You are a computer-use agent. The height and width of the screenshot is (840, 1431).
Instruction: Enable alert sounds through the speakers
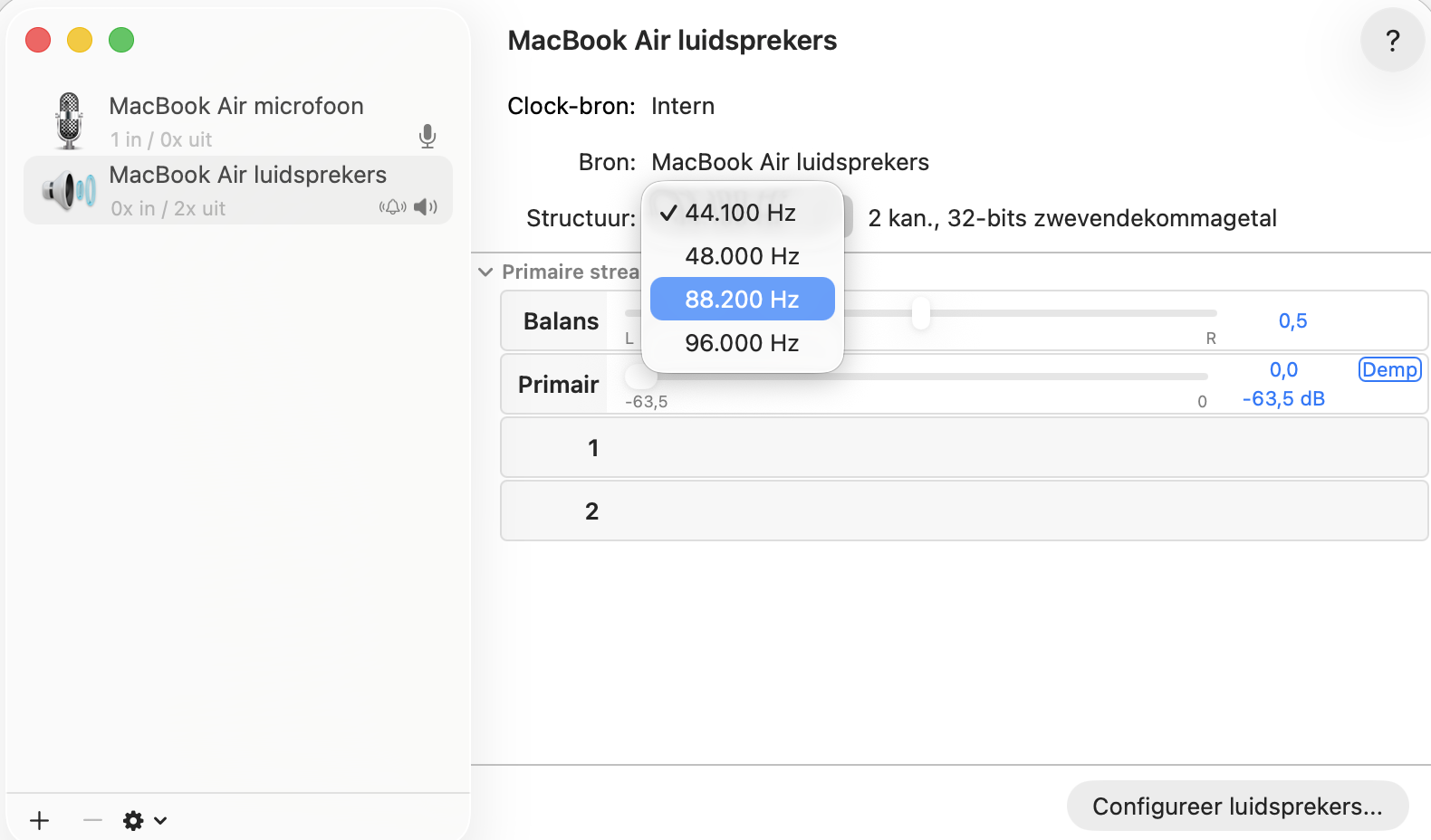tap(391, 207)
